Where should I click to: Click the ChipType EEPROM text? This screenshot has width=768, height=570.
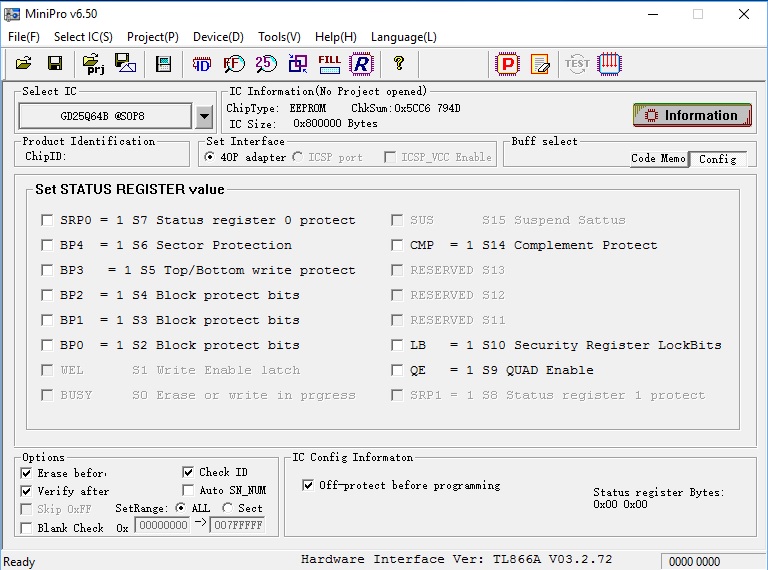tap(276, 108)
